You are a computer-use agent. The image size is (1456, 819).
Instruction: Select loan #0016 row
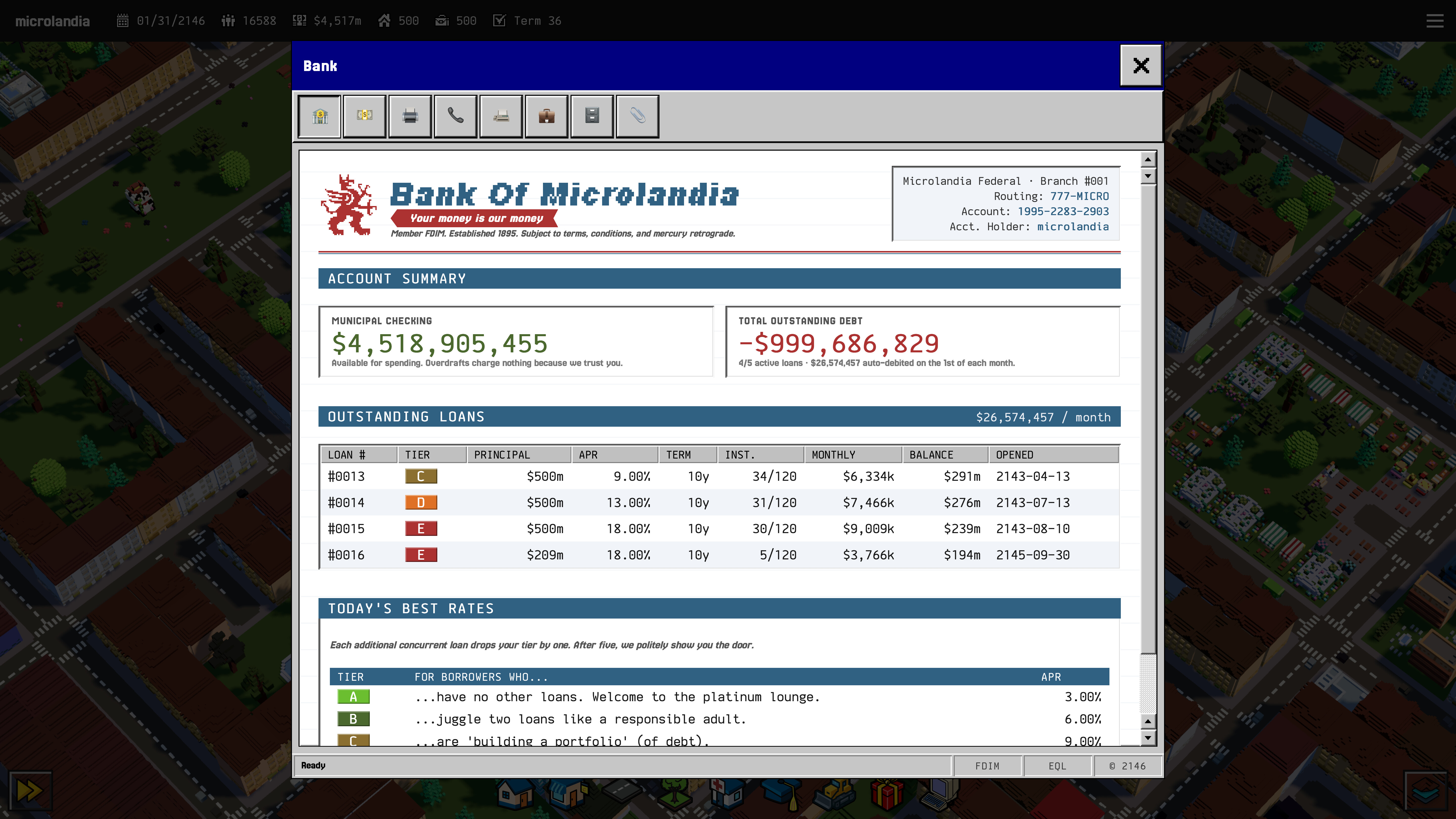pos(719,555)
